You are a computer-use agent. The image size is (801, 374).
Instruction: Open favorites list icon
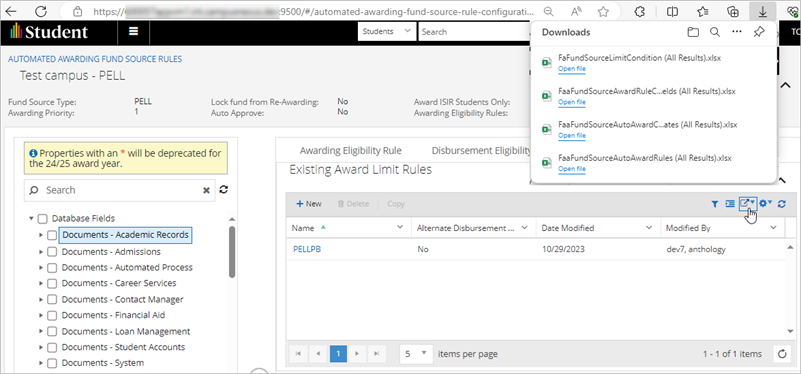pyautogui.click(x=703, y=11)
